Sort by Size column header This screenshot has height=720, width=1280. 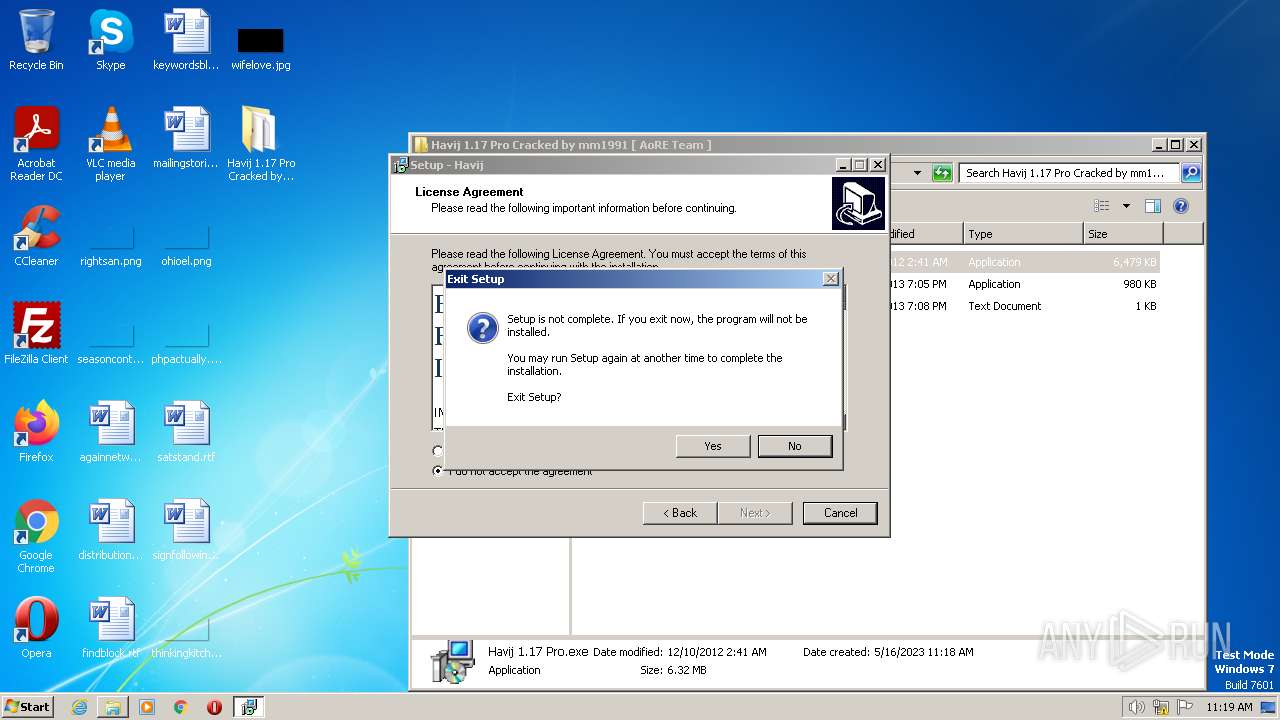[x=1123, y=234]
